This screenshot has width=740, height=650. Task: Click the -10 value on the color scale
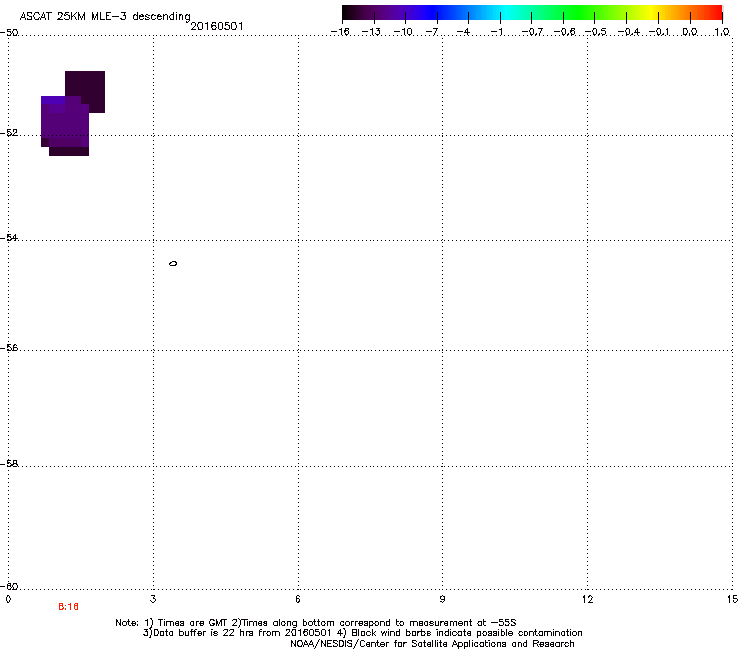[404, 32]
